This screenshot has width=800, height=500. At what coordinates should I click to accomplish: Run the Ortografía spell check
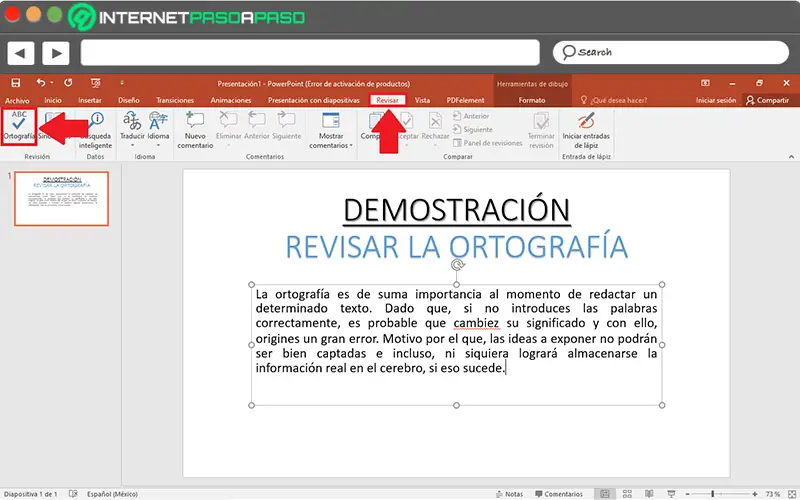tap(19, 126)
